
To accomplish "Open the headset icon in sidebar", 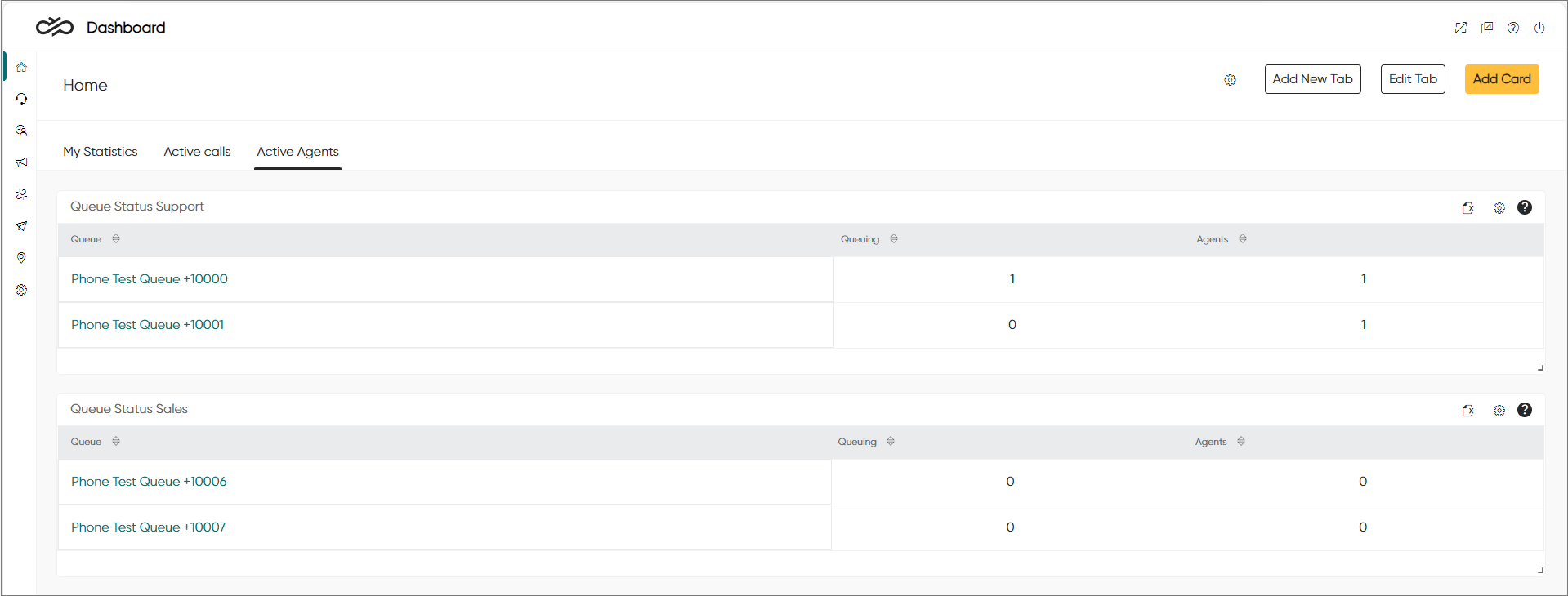I will (x=21, y=99).
